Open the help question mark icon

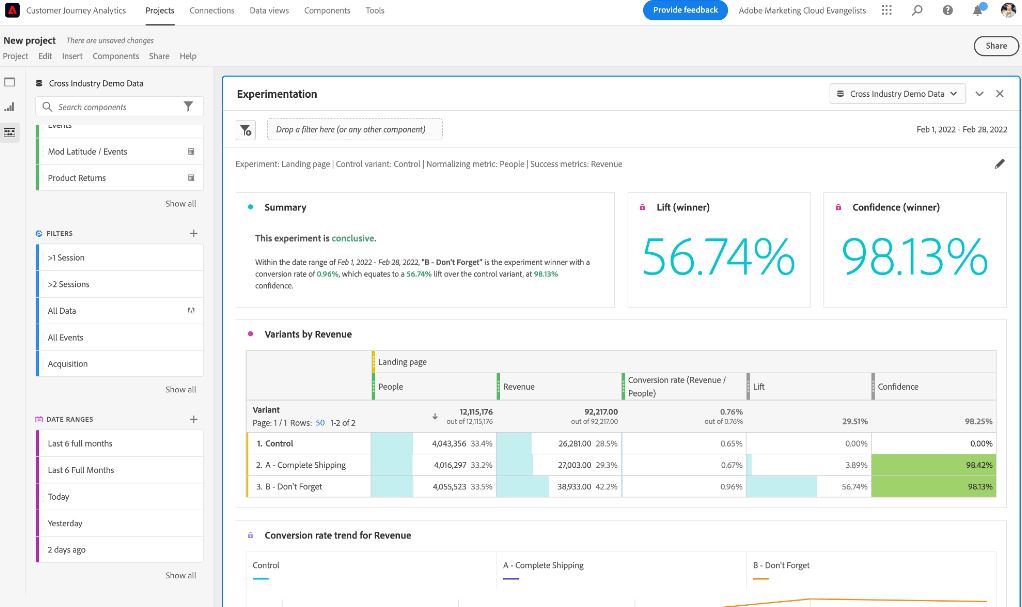tap(948, 10)
